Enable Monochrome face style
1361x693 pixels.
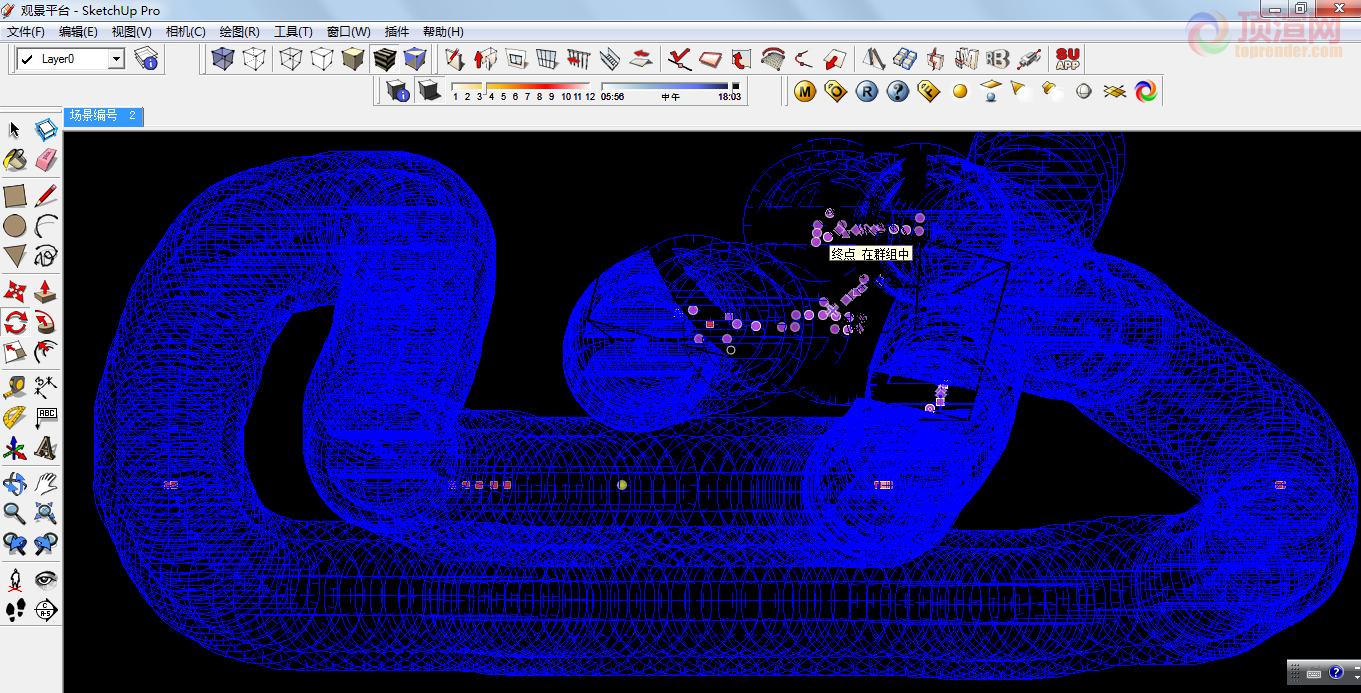tap(415, 59)
